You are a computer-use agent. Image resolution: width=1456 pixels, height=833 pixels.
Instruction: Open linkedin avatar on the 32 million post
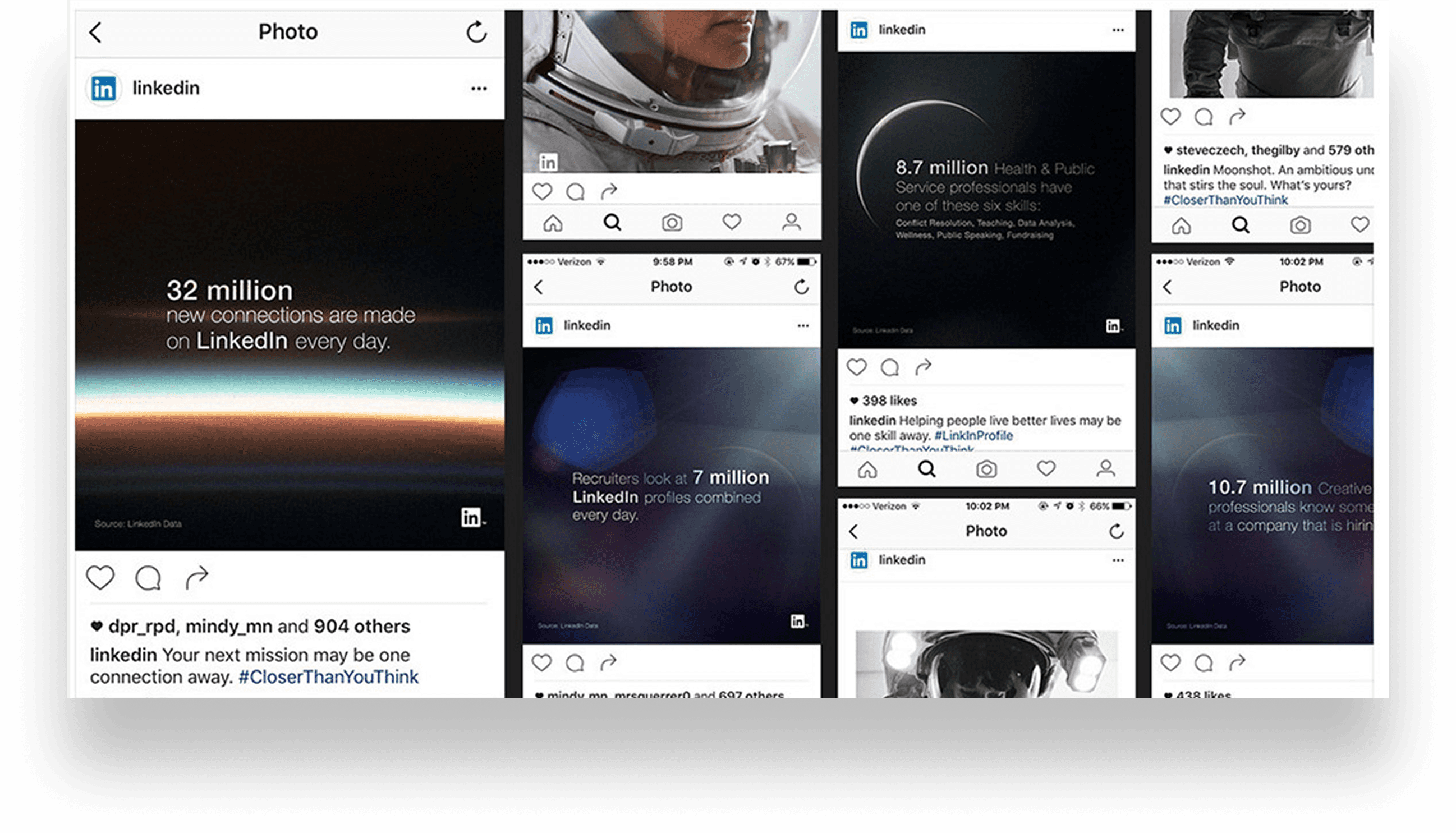104,88
